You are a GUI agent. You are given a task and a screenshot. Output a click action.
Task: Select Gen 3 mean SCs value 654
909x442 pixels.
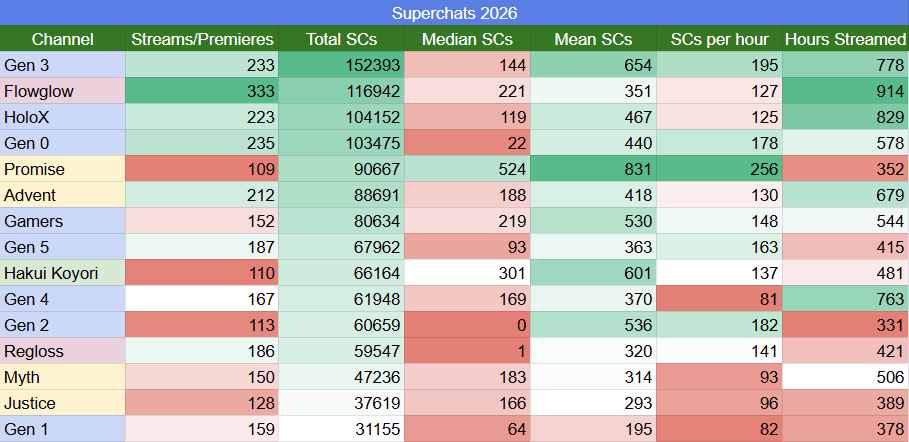click(593, 65)
